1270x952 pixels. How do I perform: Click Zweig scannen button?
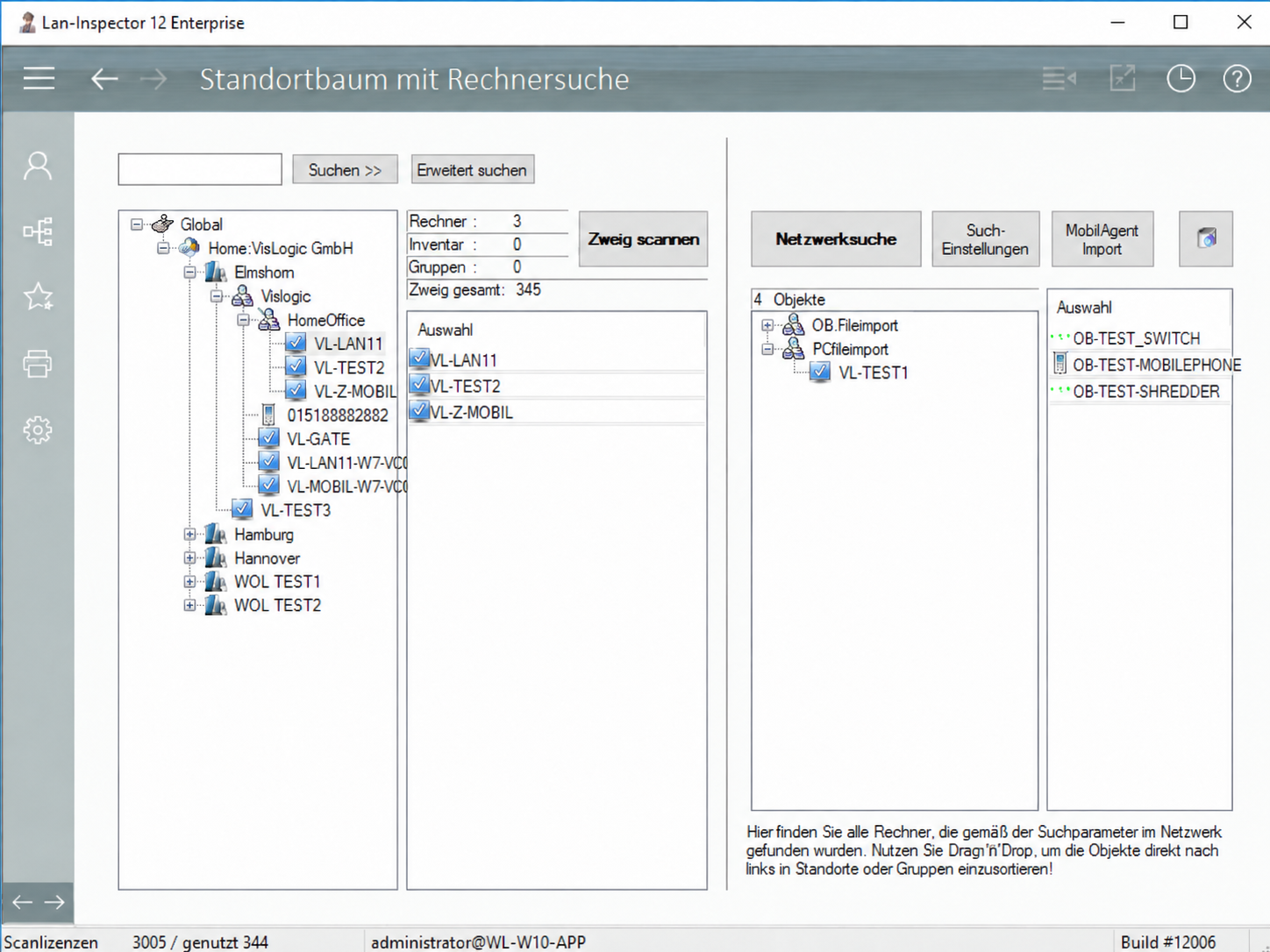click(643, 238)
